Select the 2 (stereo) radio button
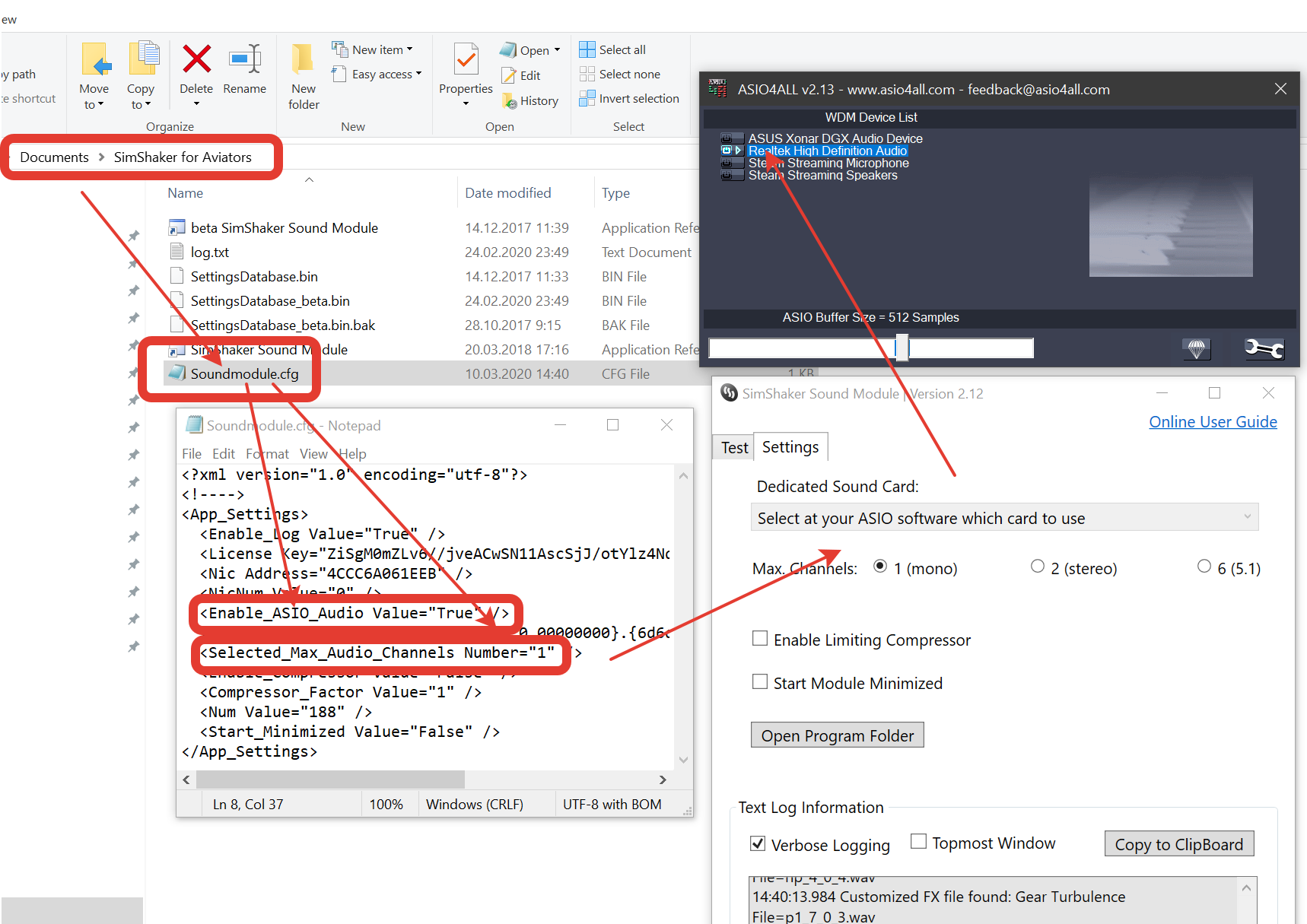 click(x=1038, y=566)
